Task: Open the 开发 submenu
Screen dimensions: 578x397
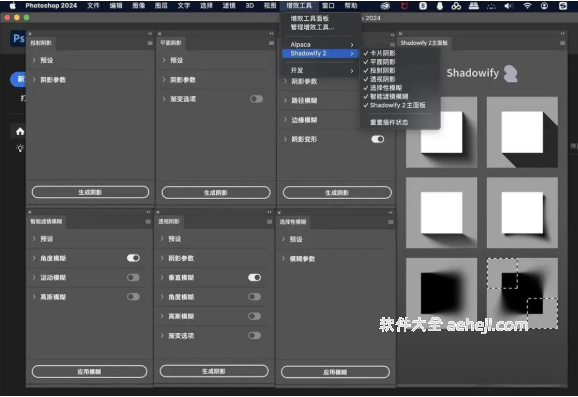Action: click(x=320, y=70)
